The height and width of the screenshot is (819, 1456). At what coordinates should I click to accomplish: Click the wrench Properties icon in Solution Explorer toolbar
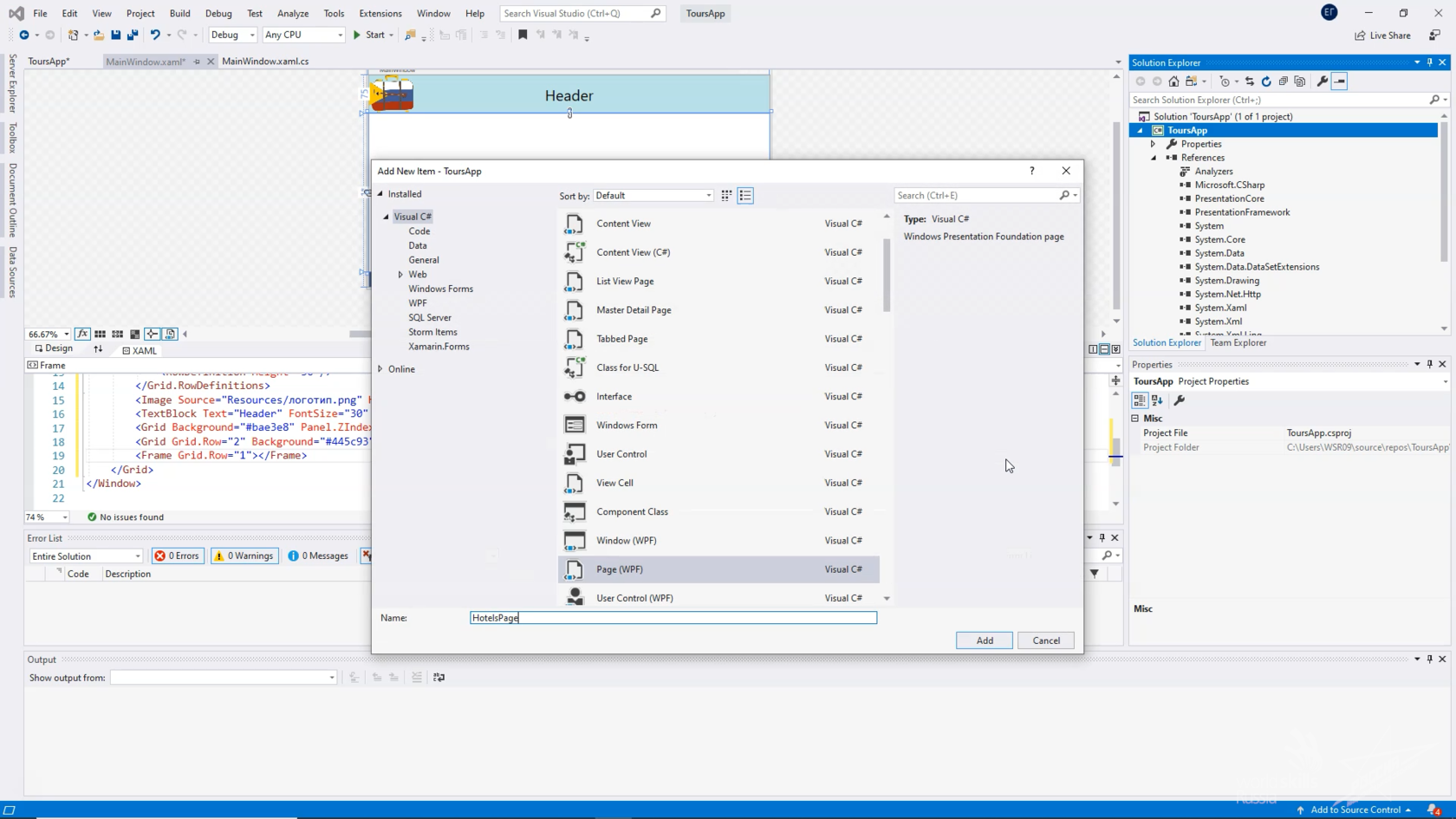click(1323, 81)
